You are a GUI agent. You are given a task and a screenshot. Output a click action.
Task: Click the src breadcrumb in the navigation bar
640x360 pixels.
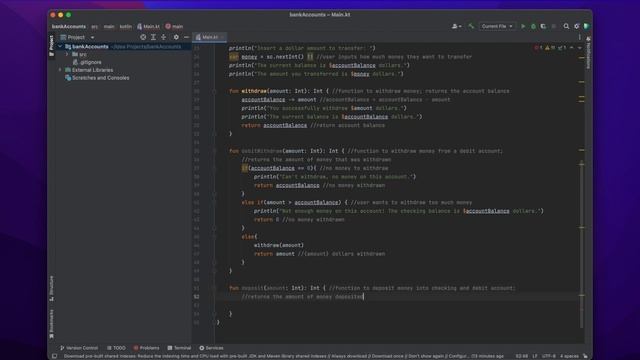[94, 27]
